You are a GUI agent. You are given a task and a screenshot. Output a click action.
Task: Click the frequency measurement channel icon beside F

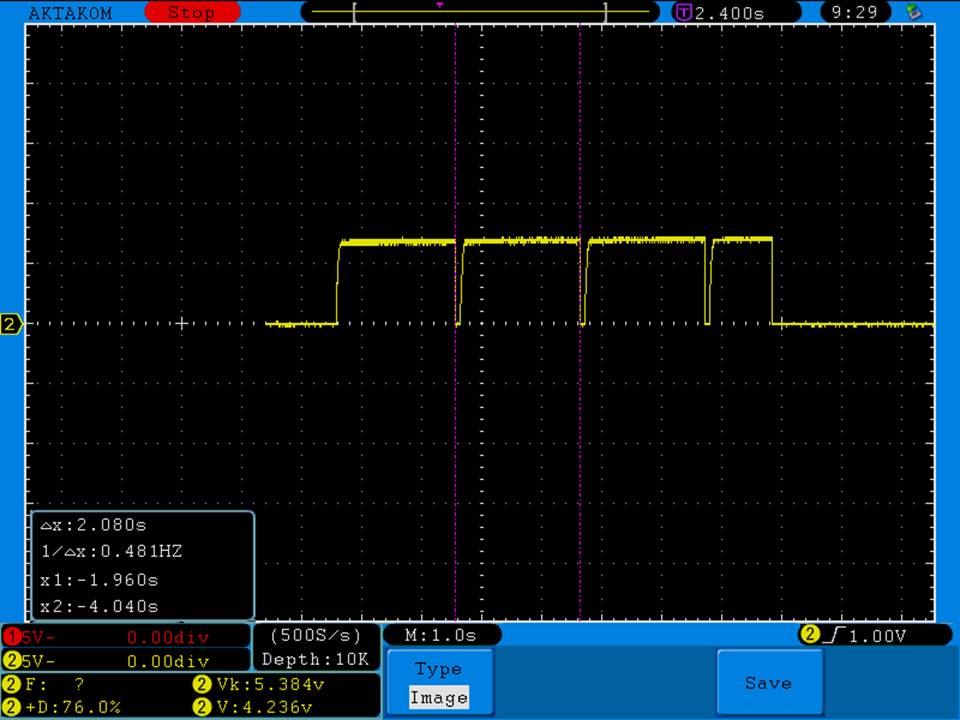pyautogui.click(x=11, y=685)
